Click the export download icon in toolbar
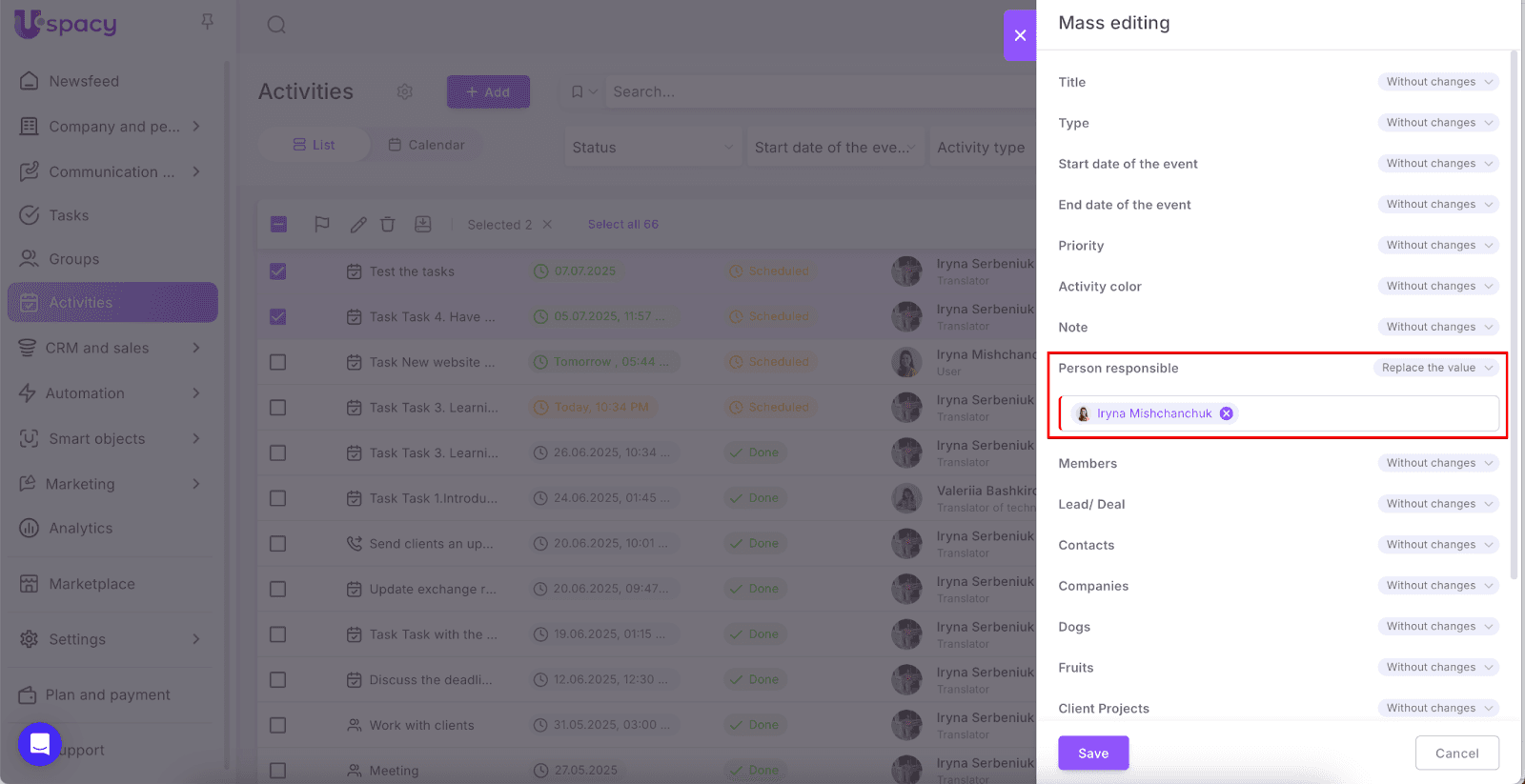 click(423, 224)
